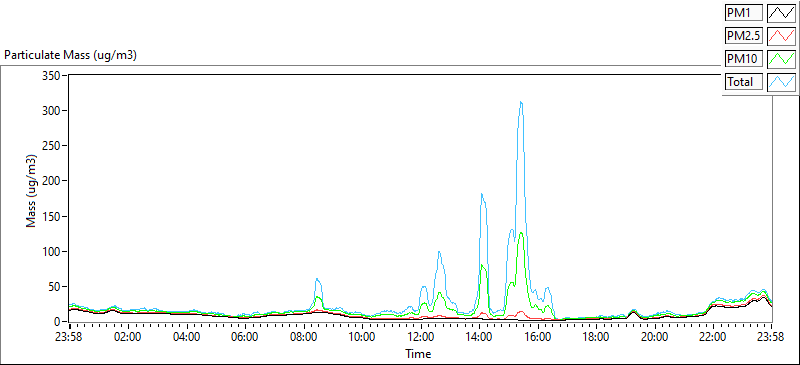
Task: Click the green PM10 peak near 15:30
Action: [521, 233]
